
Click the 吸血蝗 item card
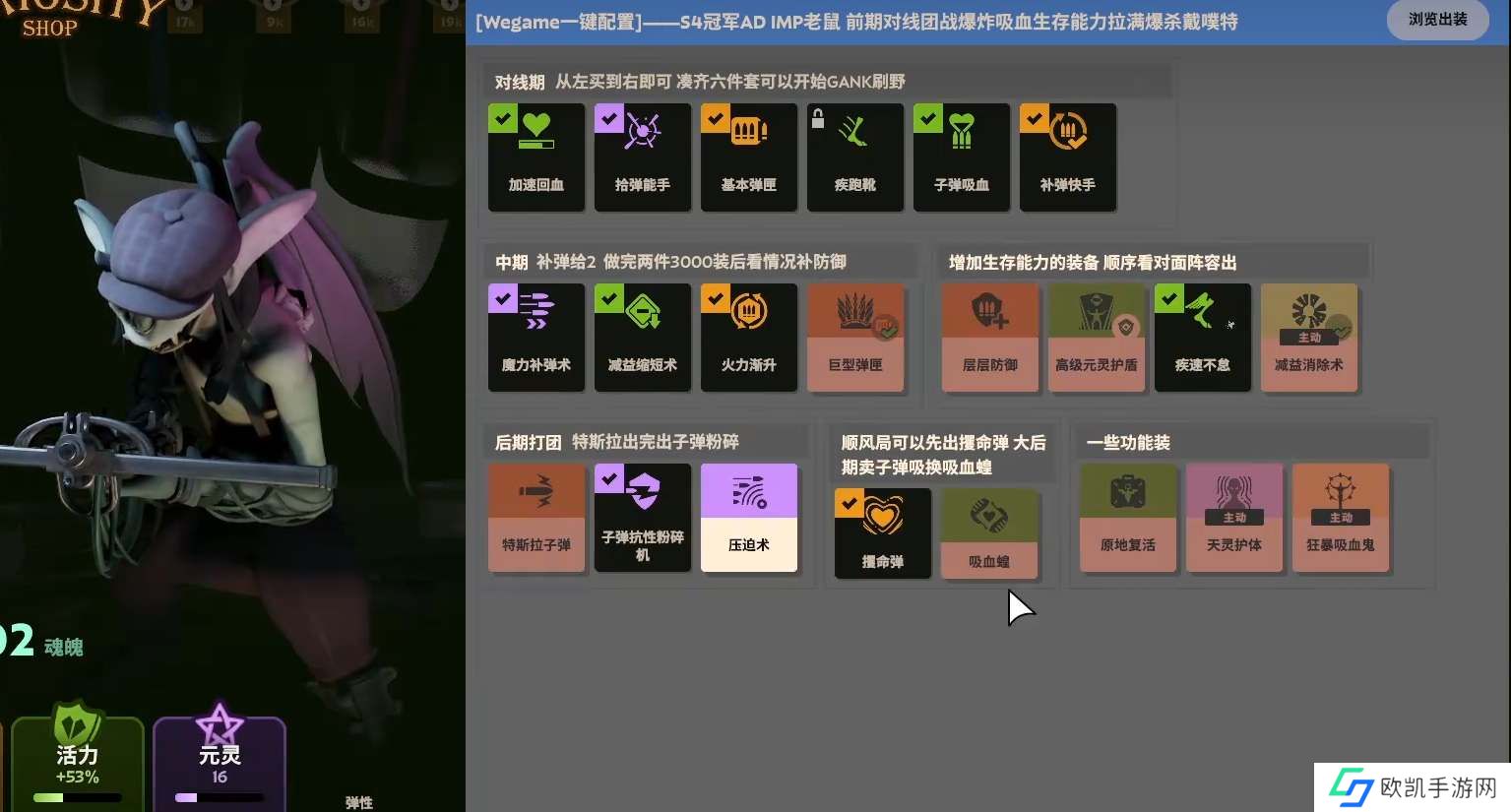tap(988, 532)
